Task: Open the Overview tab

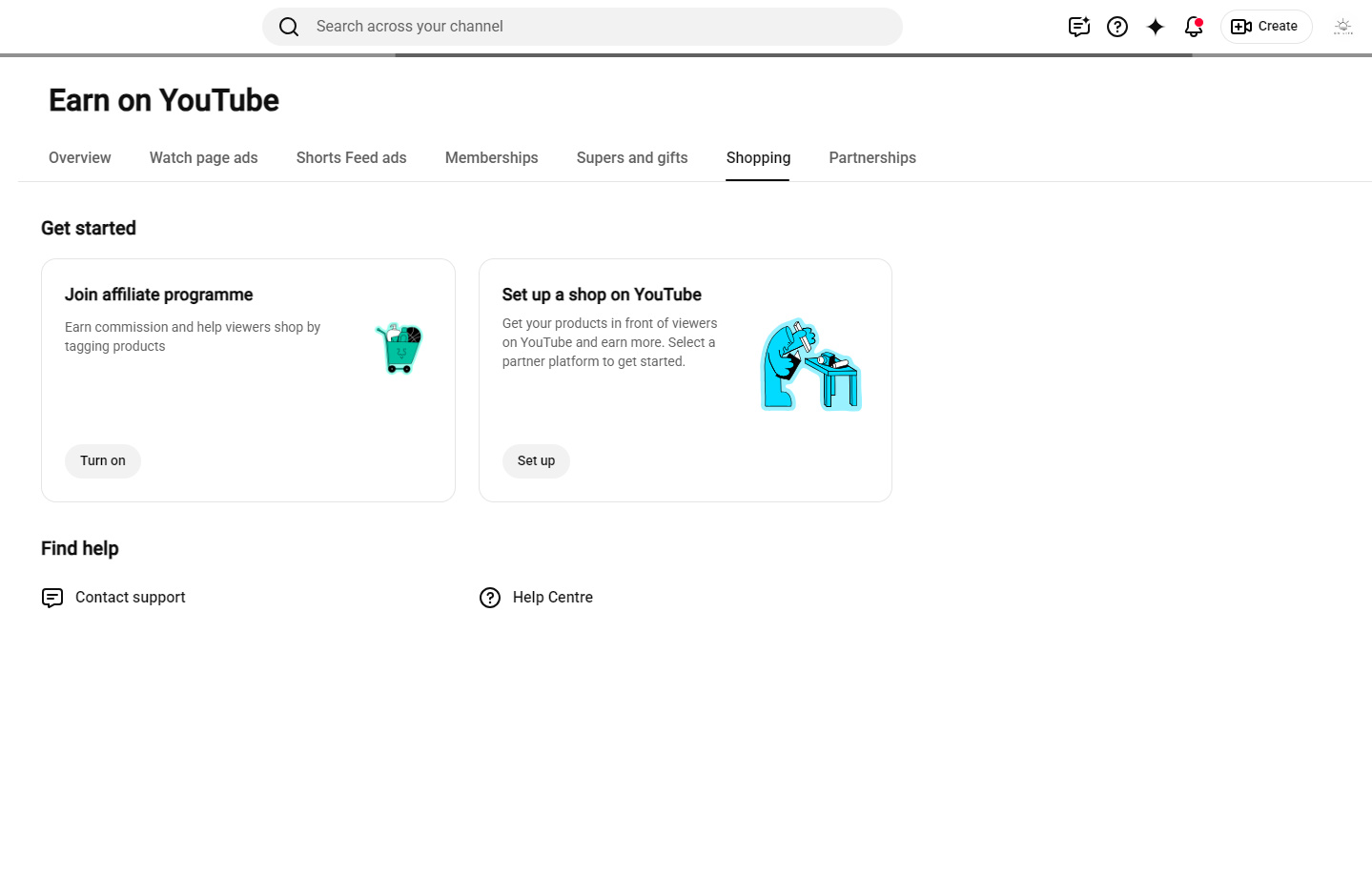Action: (80, 158)
